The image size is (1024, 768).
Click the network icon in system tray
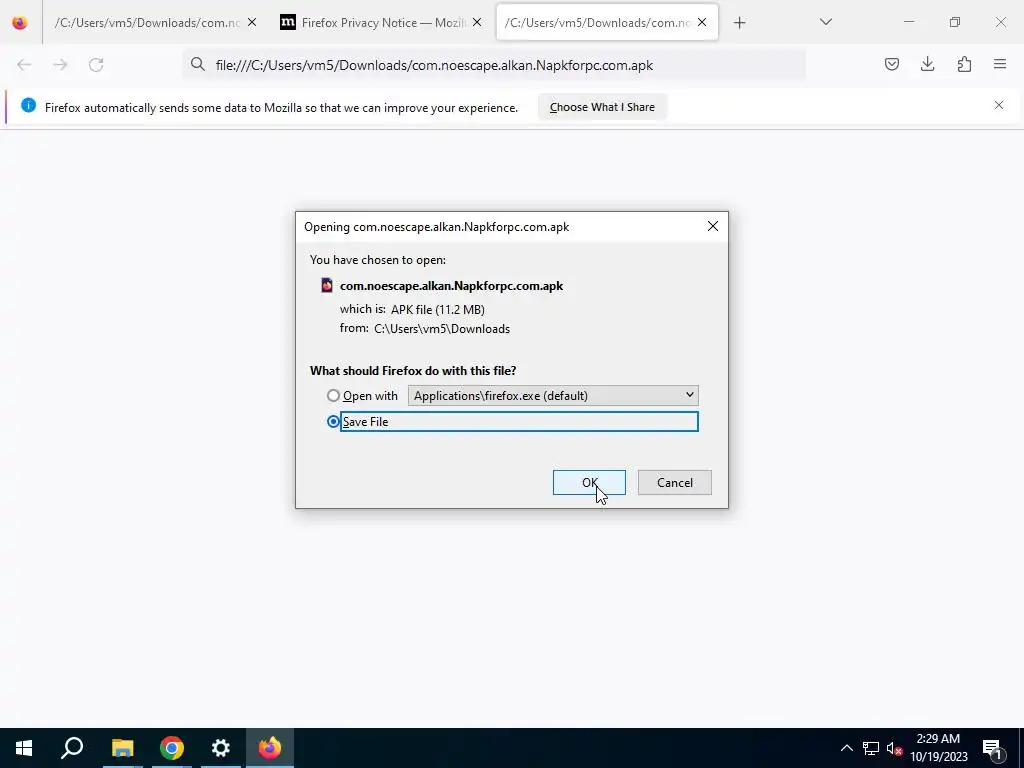pyautogui.click(x=871, y=748)
